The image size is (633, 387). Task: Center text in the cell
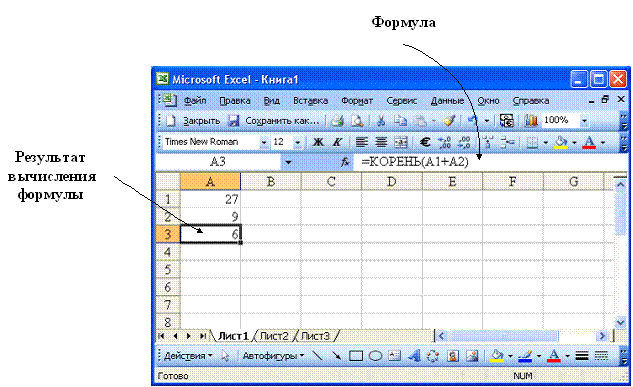click(x=381, y=142)
